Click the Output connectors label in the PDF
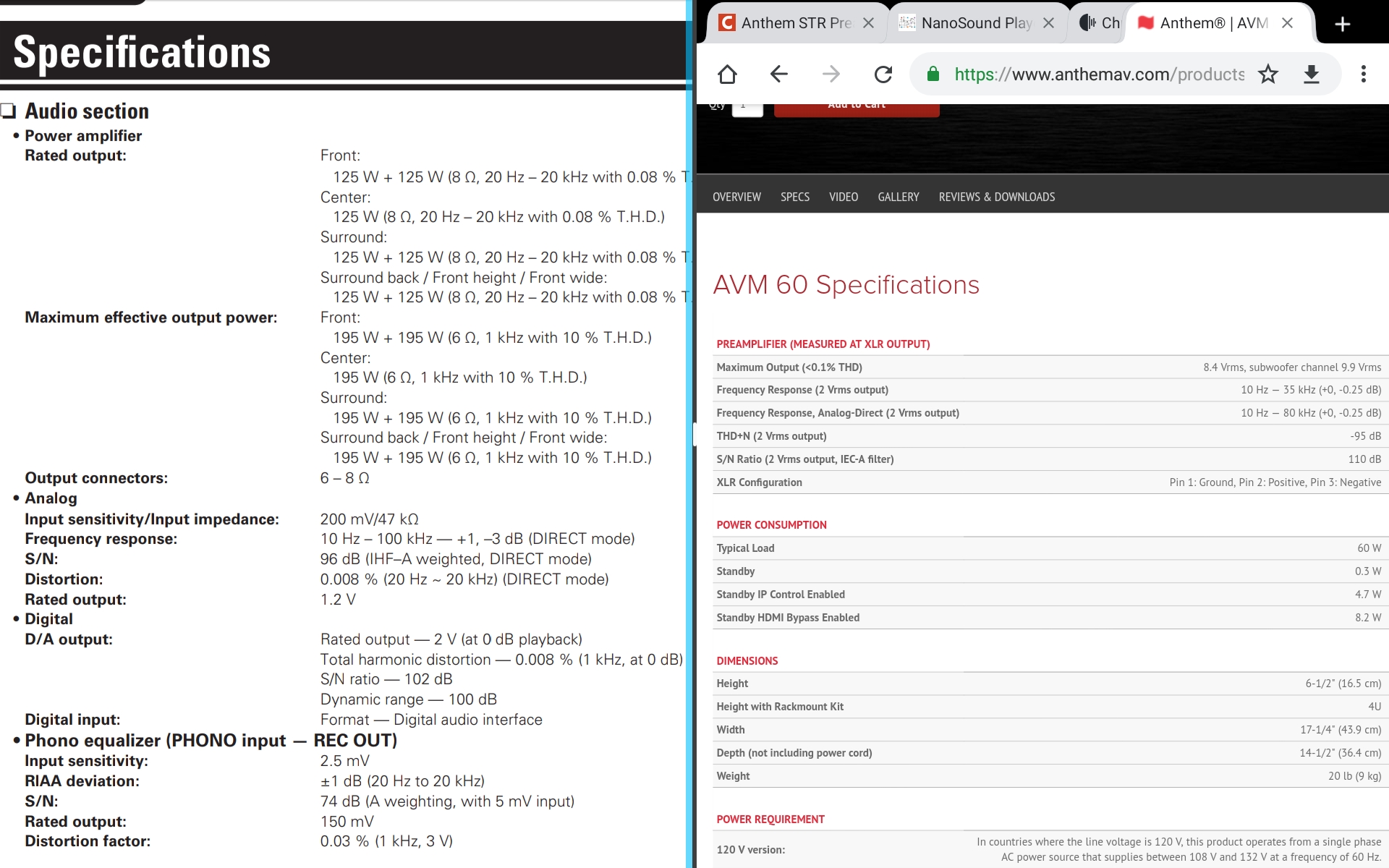 coord(96,478)
